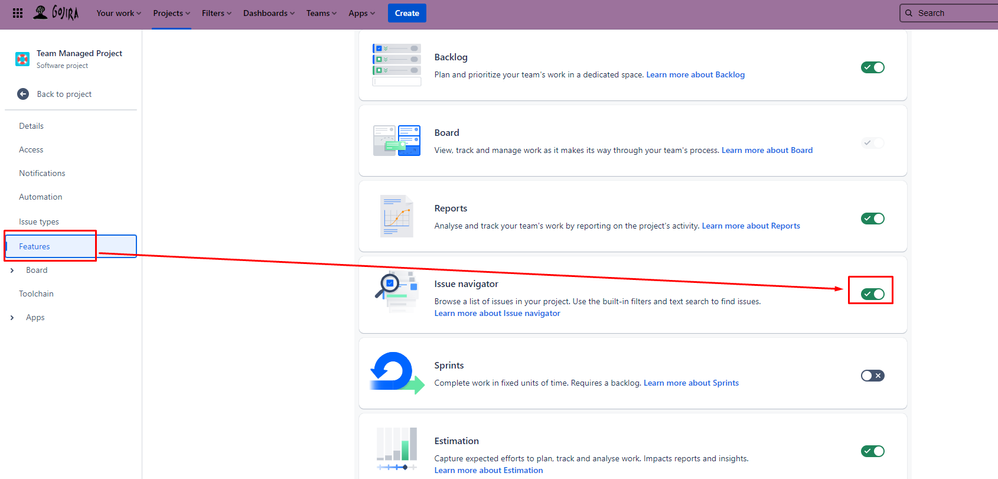Image resolution: width=998 pixels, height=479 pixels.
Task: Click the search magnifier icon
Action: pos(909,13)
